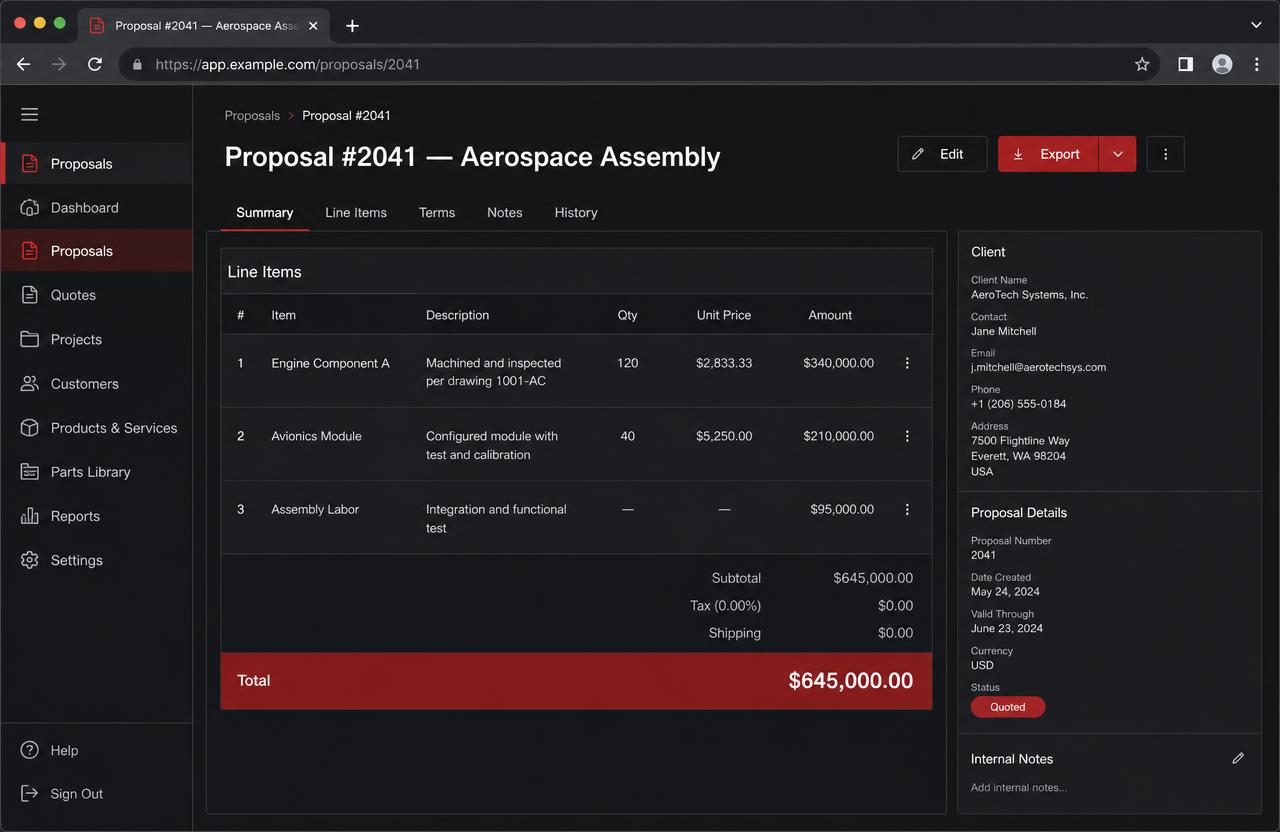Image resolution: width=1280 pixels, height=832 pixels.
Task: Click the Export button
Action: (x=1048, y=154)
